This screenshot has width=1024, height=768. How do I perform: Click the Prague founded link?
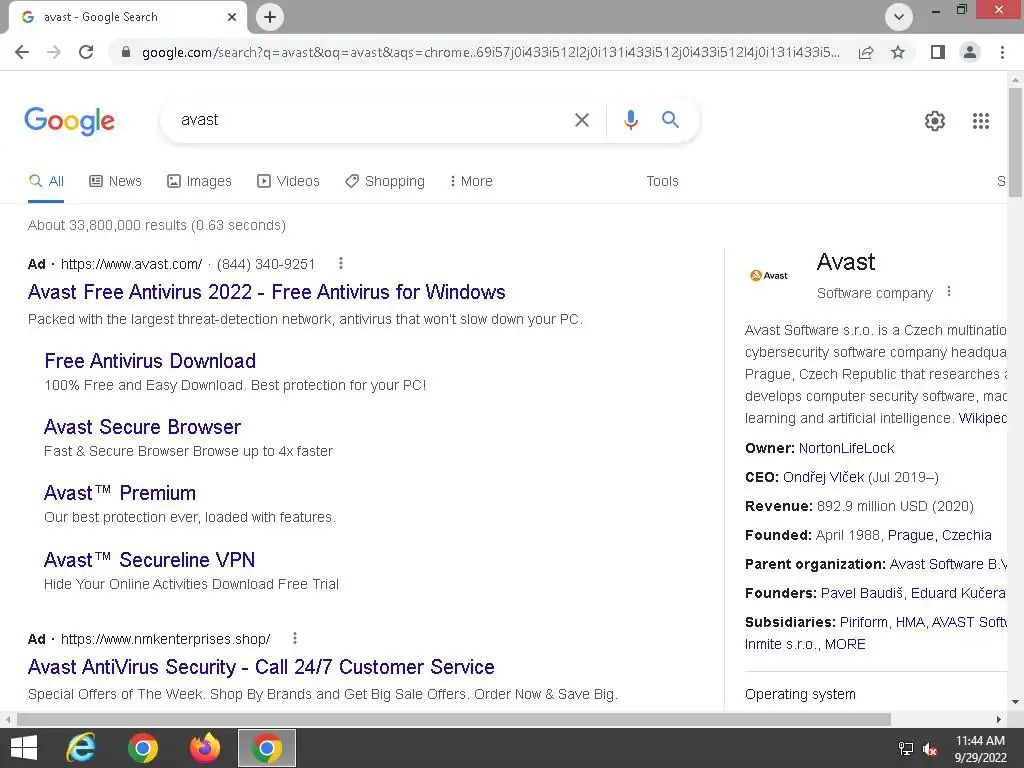coord(911,536)
